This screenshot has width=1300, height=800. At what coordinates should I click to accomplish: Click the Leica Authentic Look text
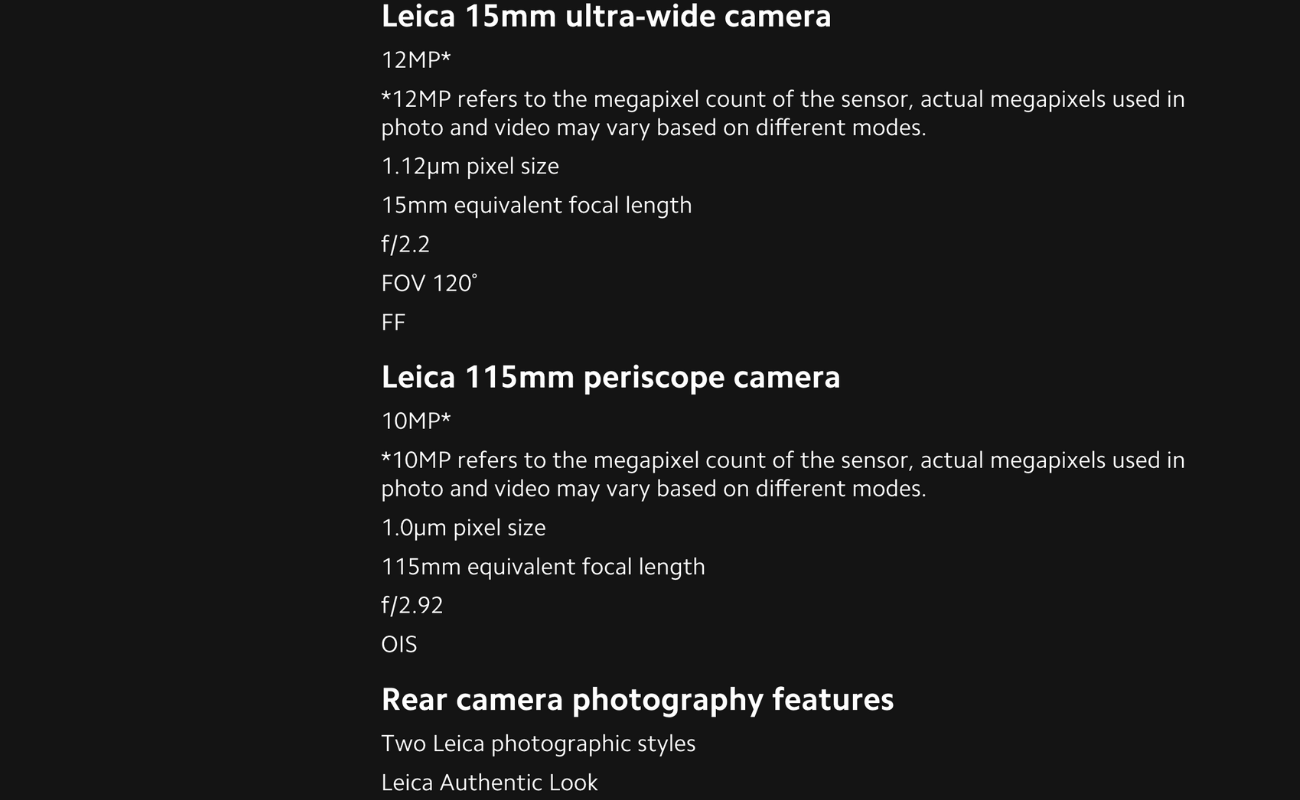[489, 782]
